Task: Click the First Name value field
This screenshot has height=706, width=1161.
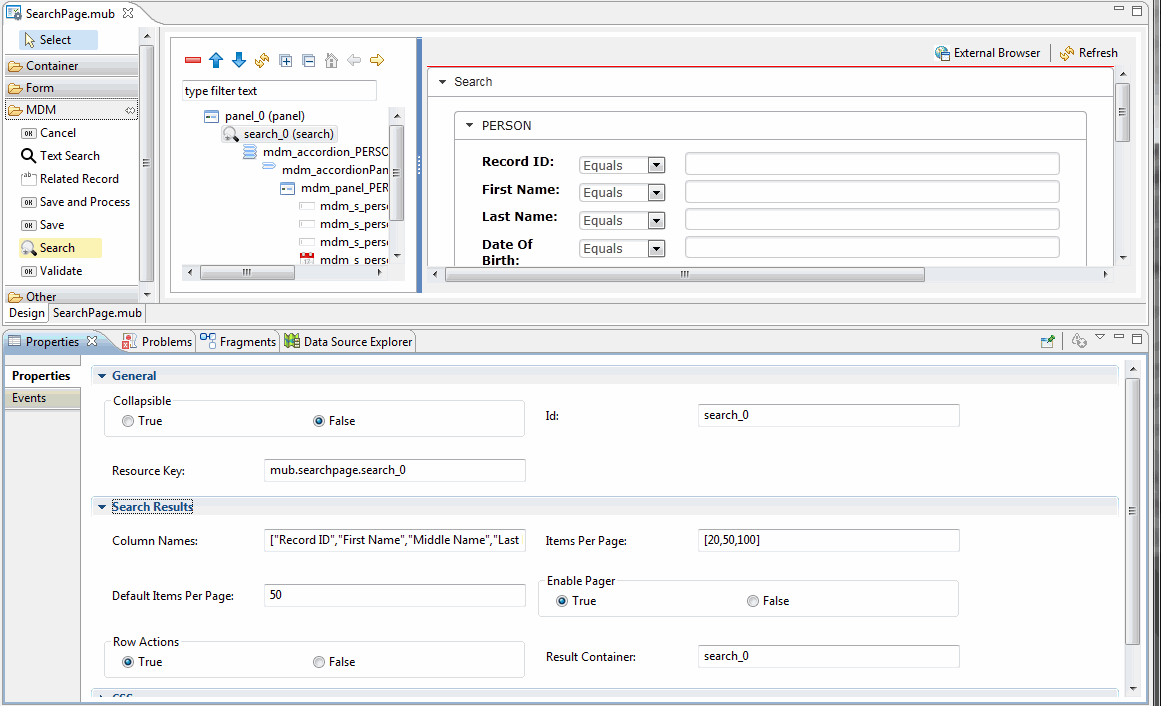Action: (x=872, y=191)
